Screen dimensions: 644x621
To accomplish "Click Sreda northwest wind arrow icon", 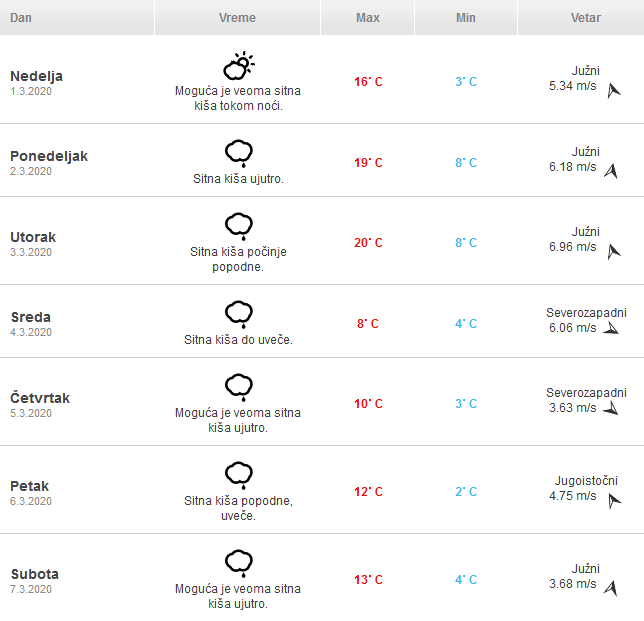I will coord(612,327).
